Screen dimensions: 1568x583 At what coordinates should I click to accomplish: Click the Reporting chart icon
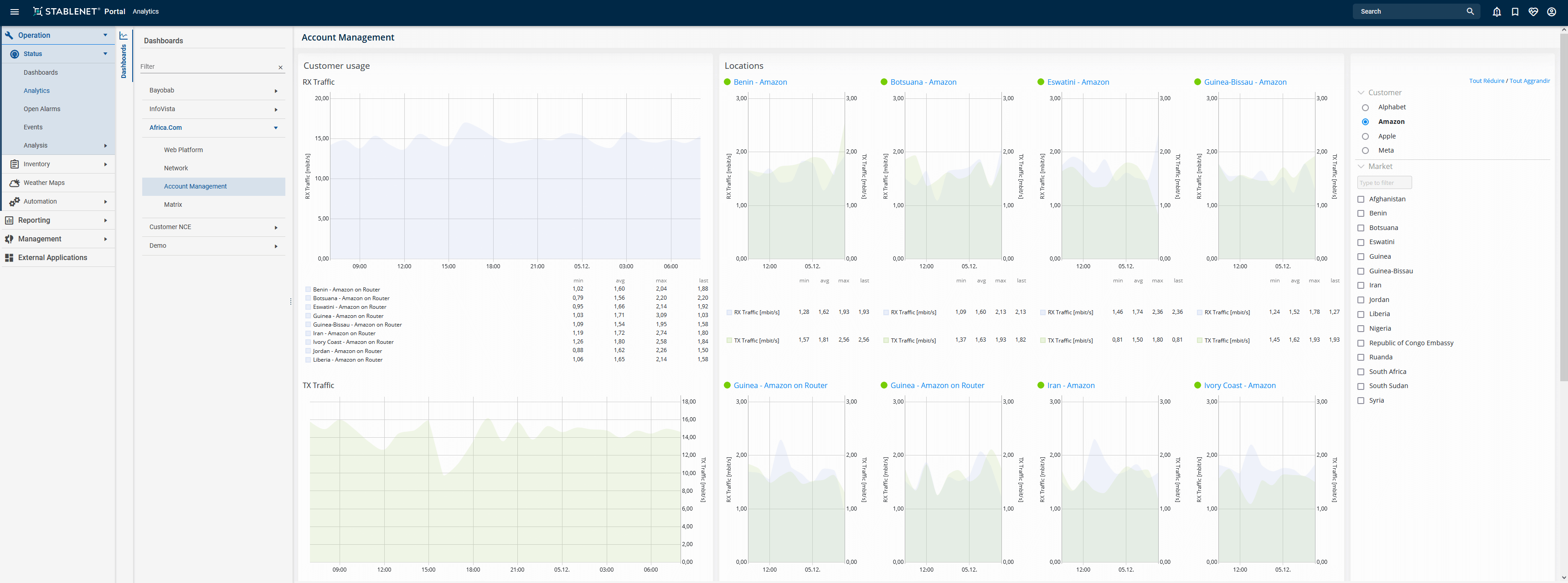tap(9, 221)
